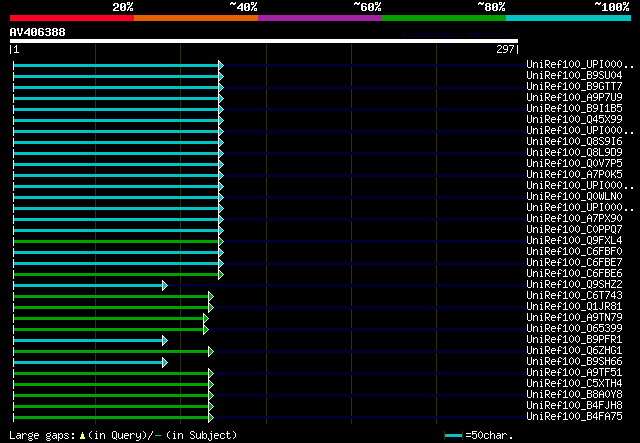Select the UniRef100_B8A0Y8 label

click(574, 395)
